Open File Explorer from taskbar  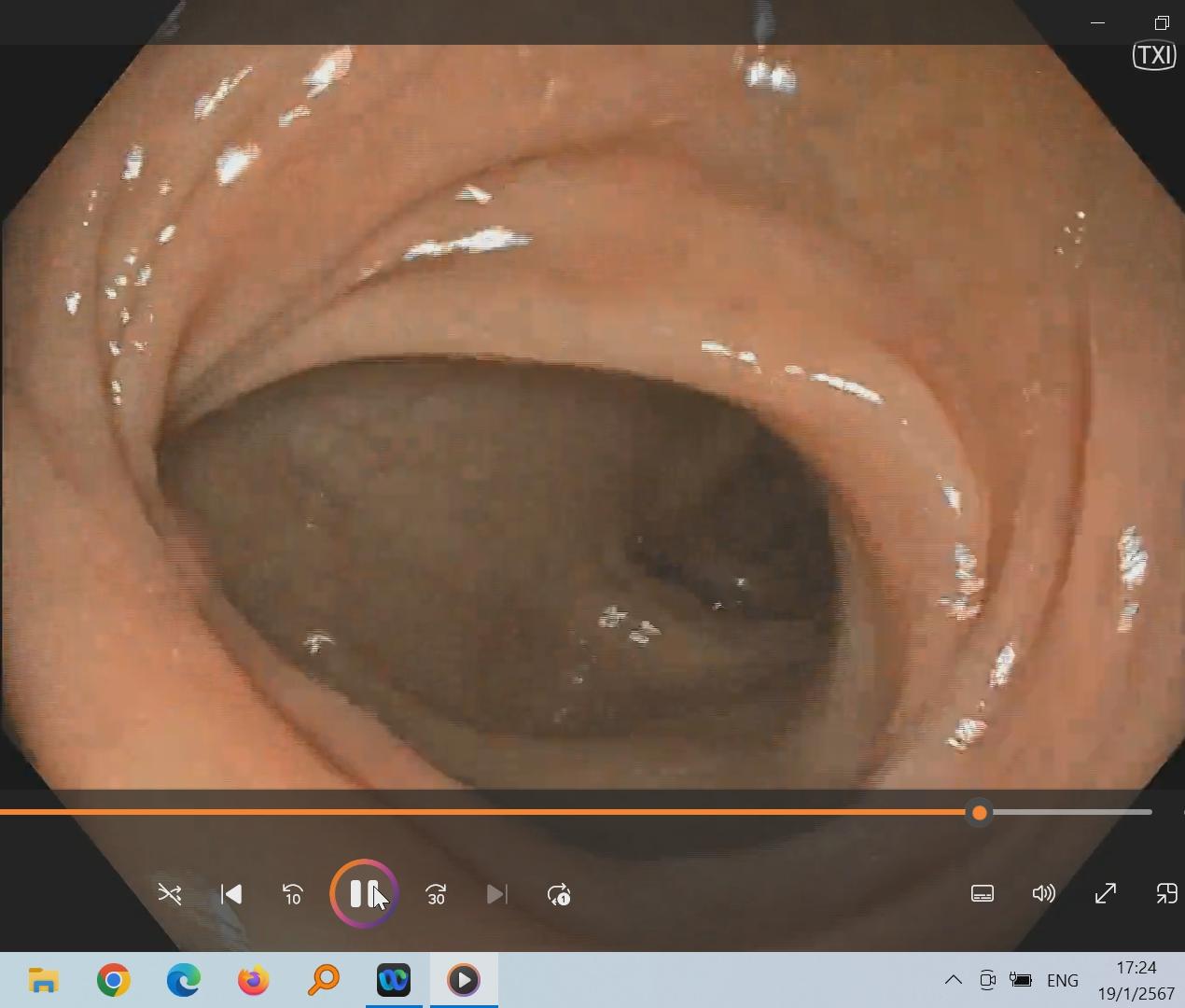pos(44,980)
